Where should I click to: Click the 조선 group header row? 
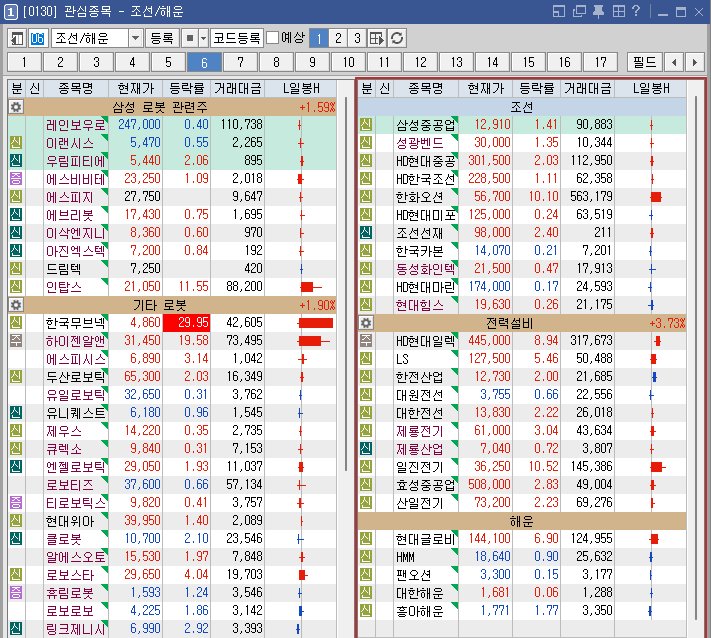pyautogui.click(x=522, y=107)
